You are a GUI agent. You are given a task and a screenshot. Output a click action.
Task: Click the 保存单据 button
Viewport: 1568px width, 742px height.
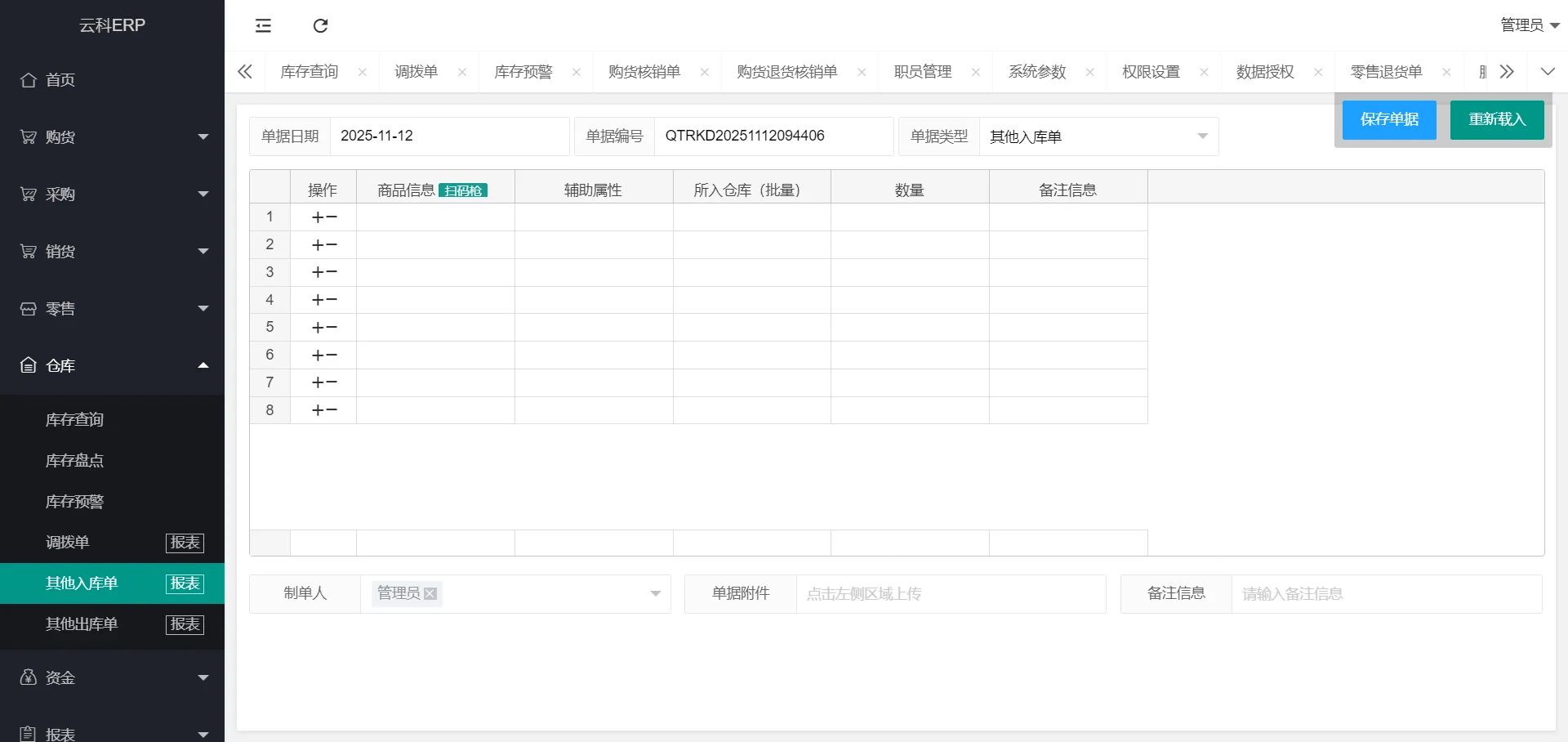click(1388, 119)
